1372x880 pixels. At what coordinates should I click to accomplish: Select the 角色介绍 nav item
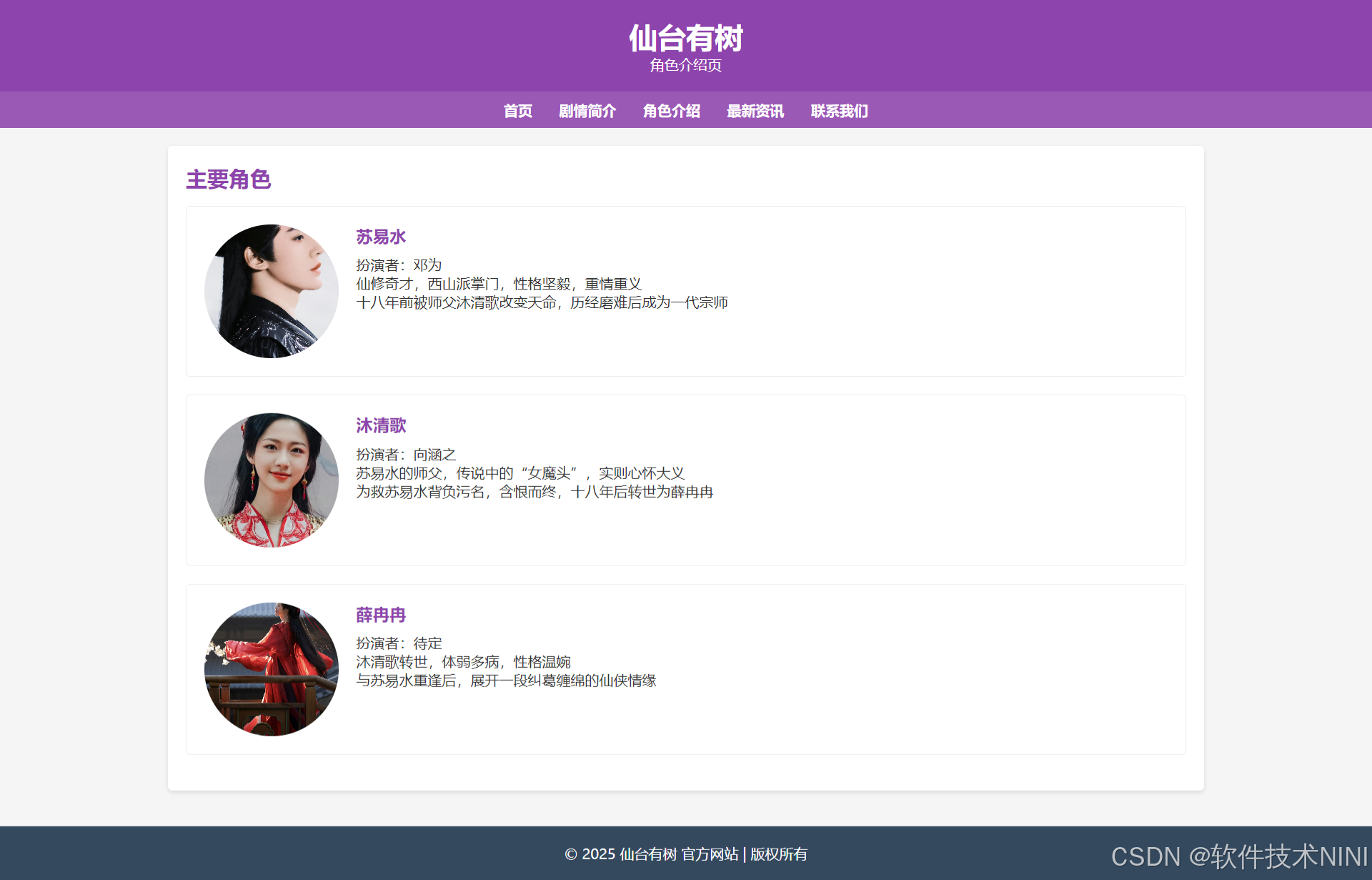click(x=671, y=111)
